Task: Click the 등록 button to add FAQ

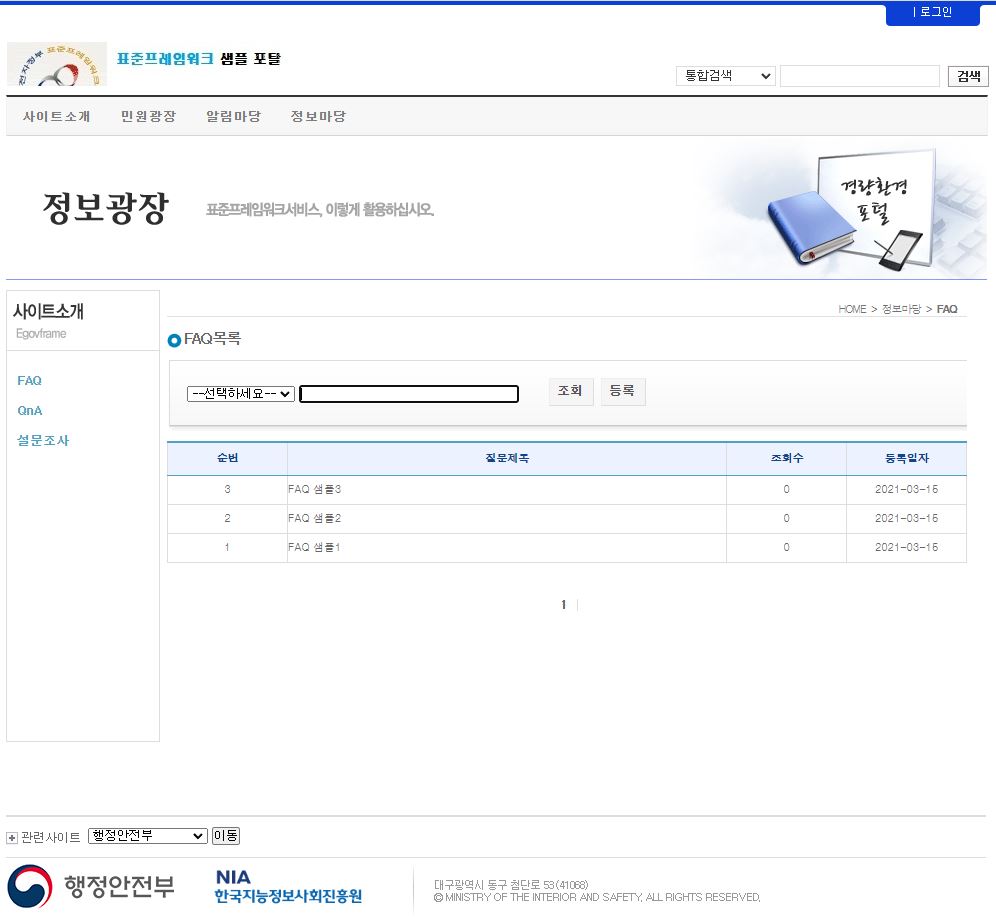Action: 622,391
